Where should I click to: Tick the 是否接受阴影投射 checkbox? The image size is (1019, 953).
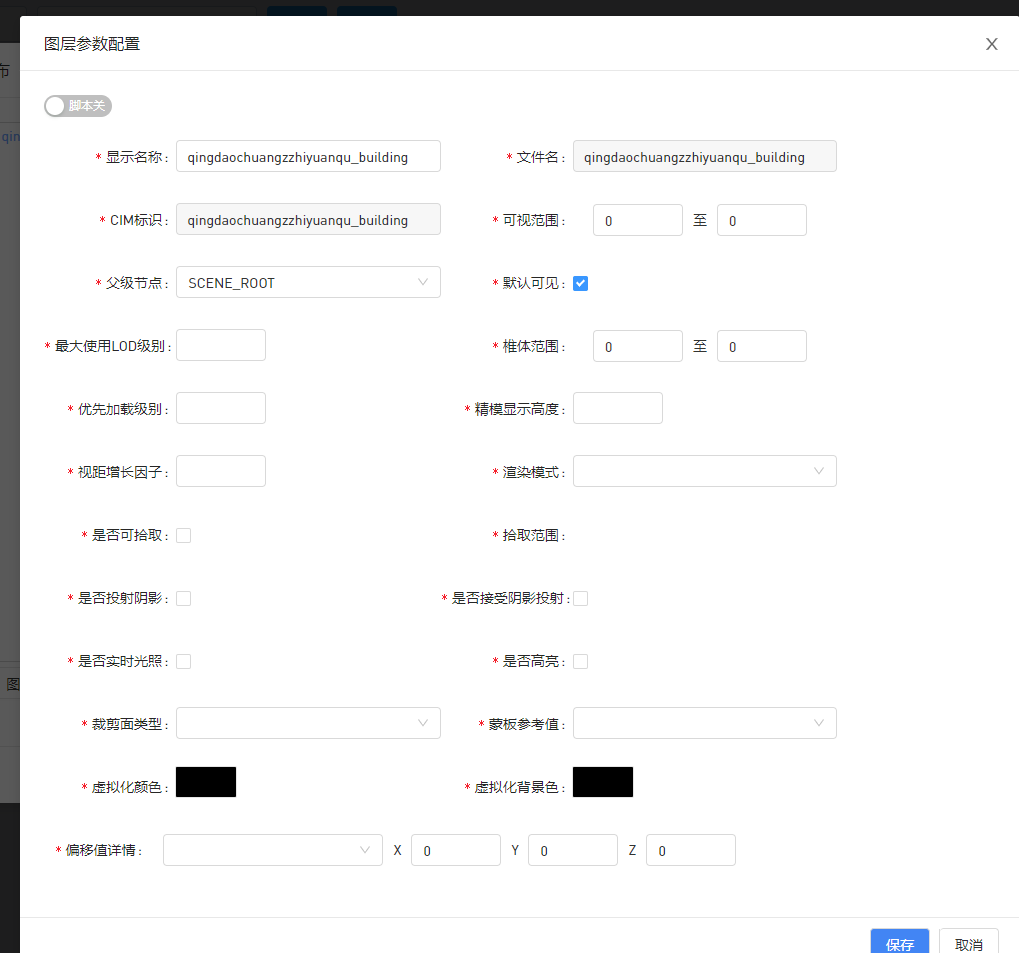(x=580, y=598)
